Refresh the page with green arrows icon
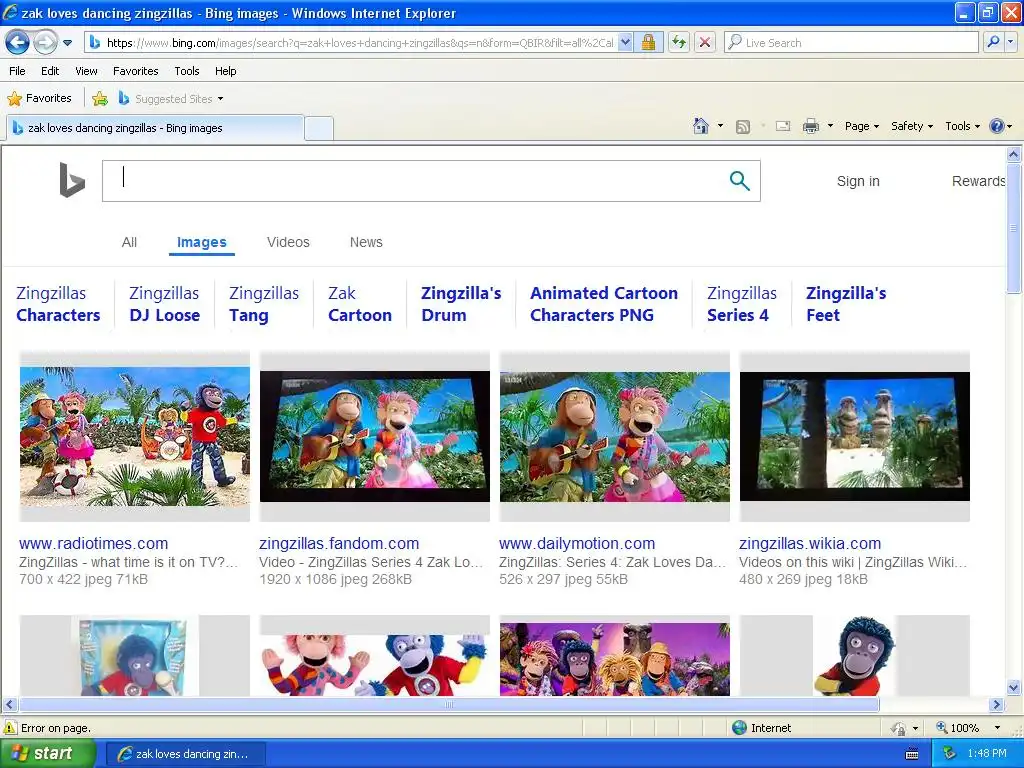This screenshot has height=768, width=1024. point(679,42)
